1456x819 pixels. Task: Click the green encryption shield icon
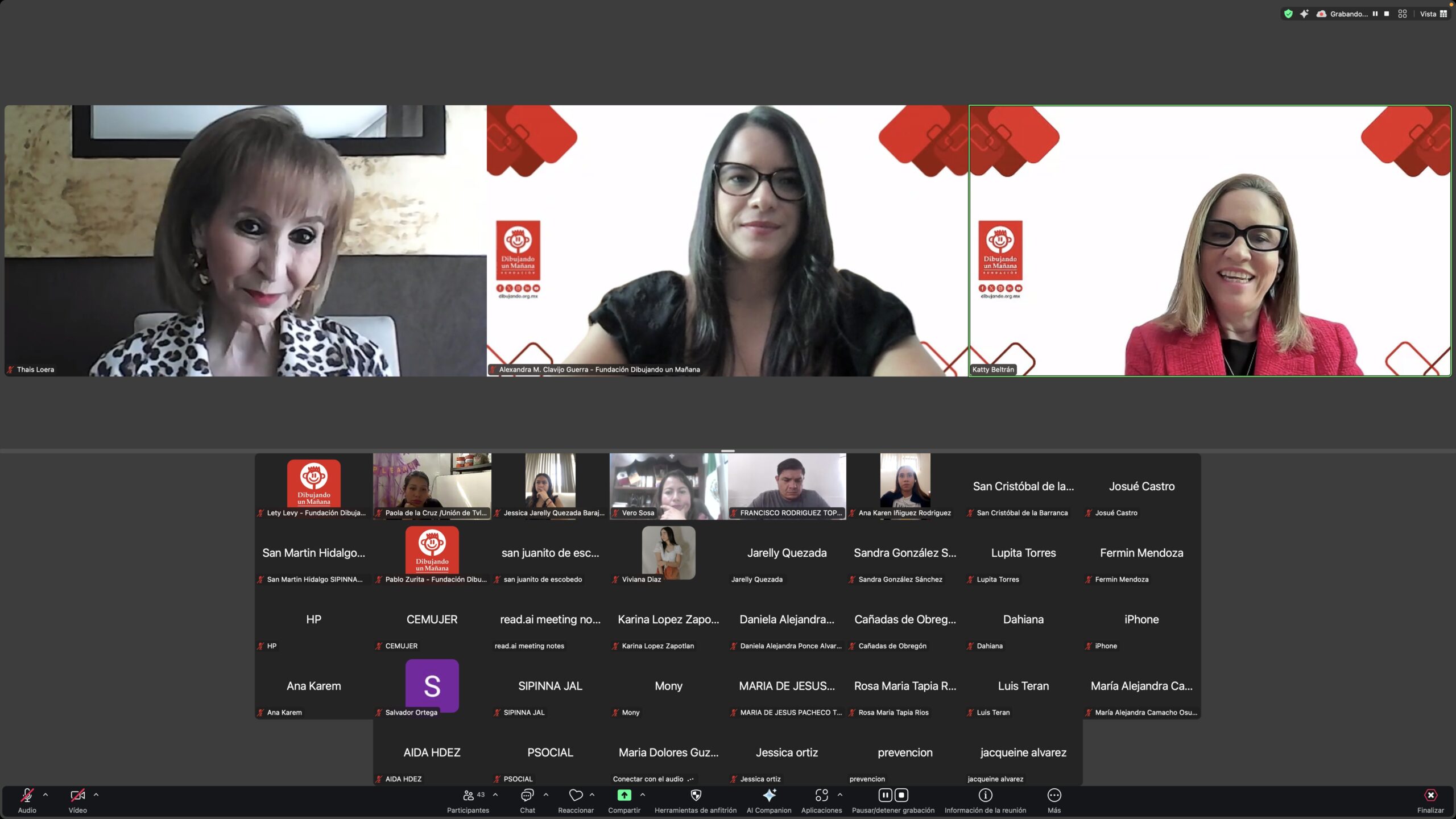(1288, 14)
